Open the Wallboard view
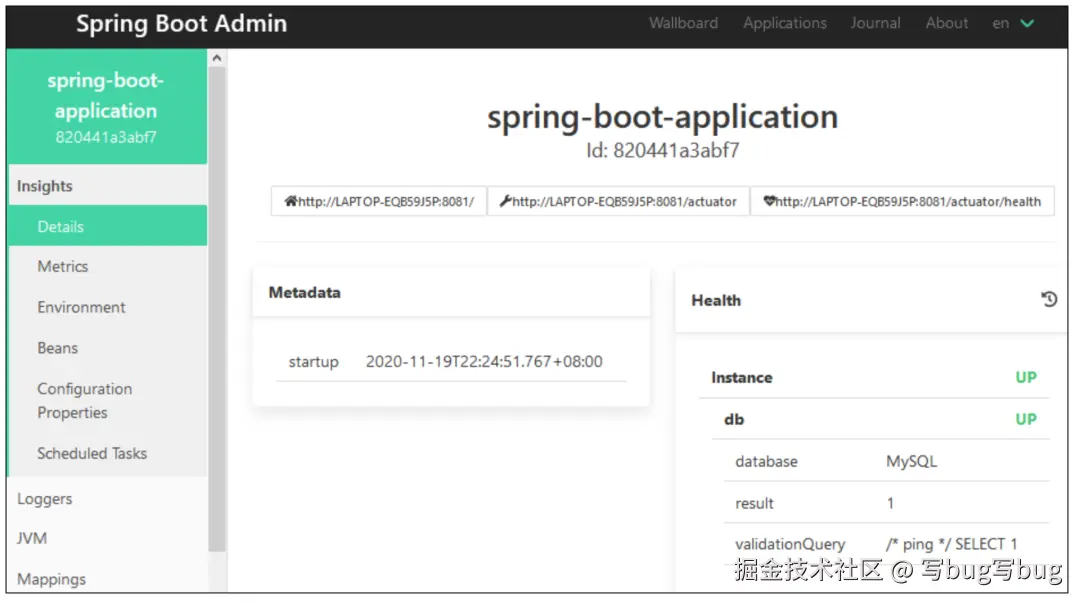Screen dimensions: 1080x604 (x=684, y=23)
